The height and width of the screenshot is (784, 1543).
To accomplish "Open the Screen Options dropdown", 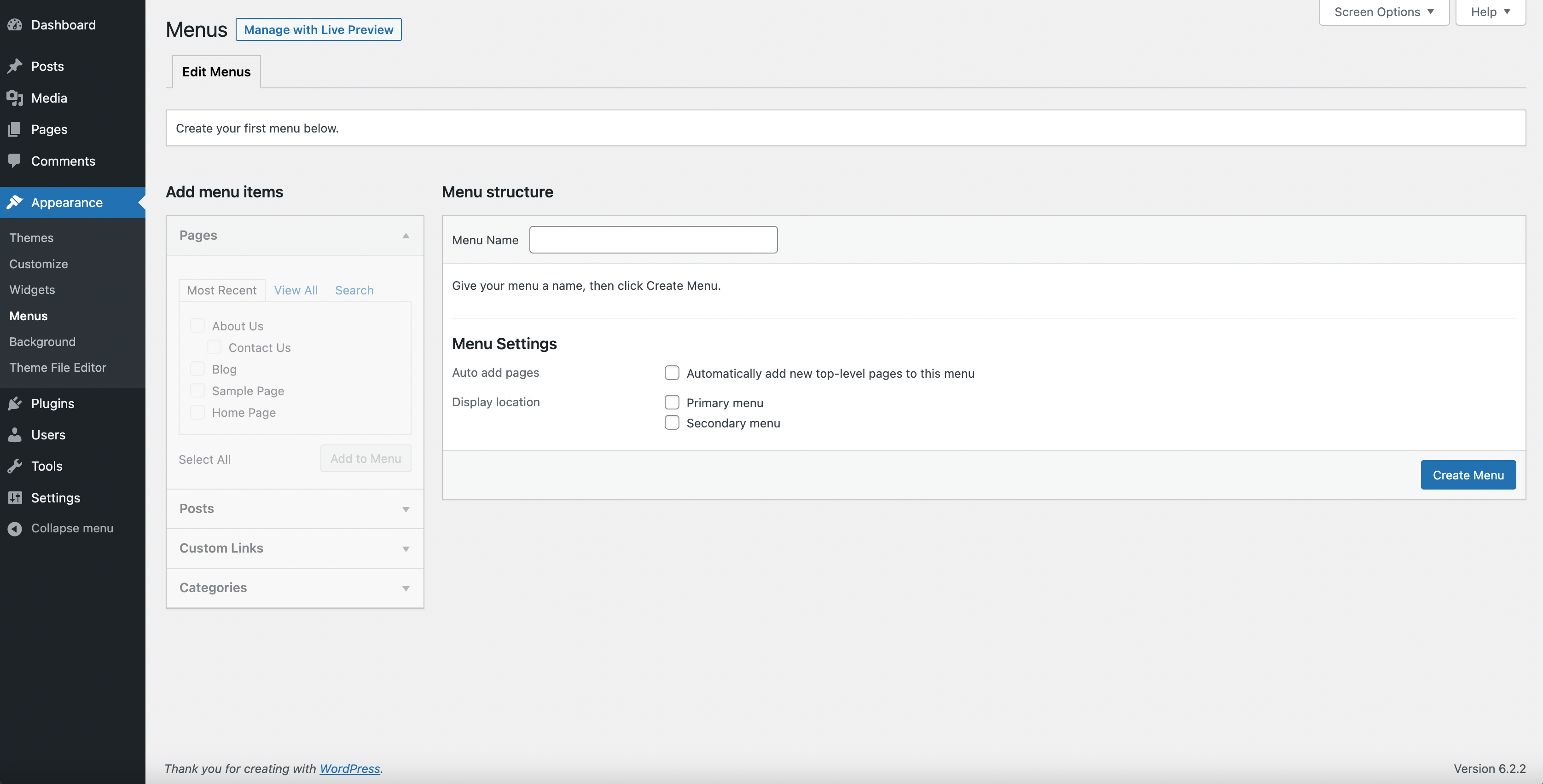I will (x=1383, y=12).
